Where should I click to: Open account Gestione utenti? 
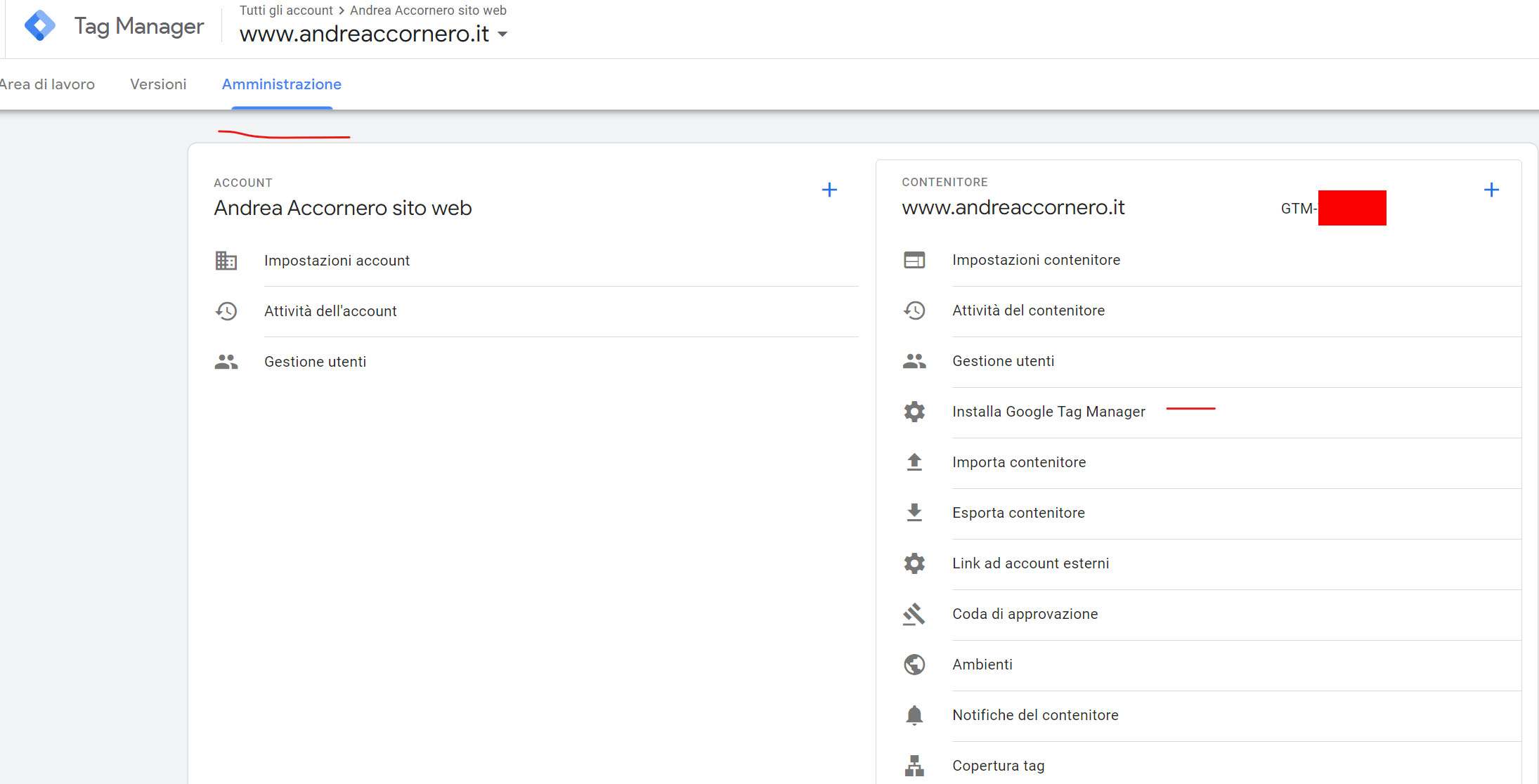coord(315,362)
